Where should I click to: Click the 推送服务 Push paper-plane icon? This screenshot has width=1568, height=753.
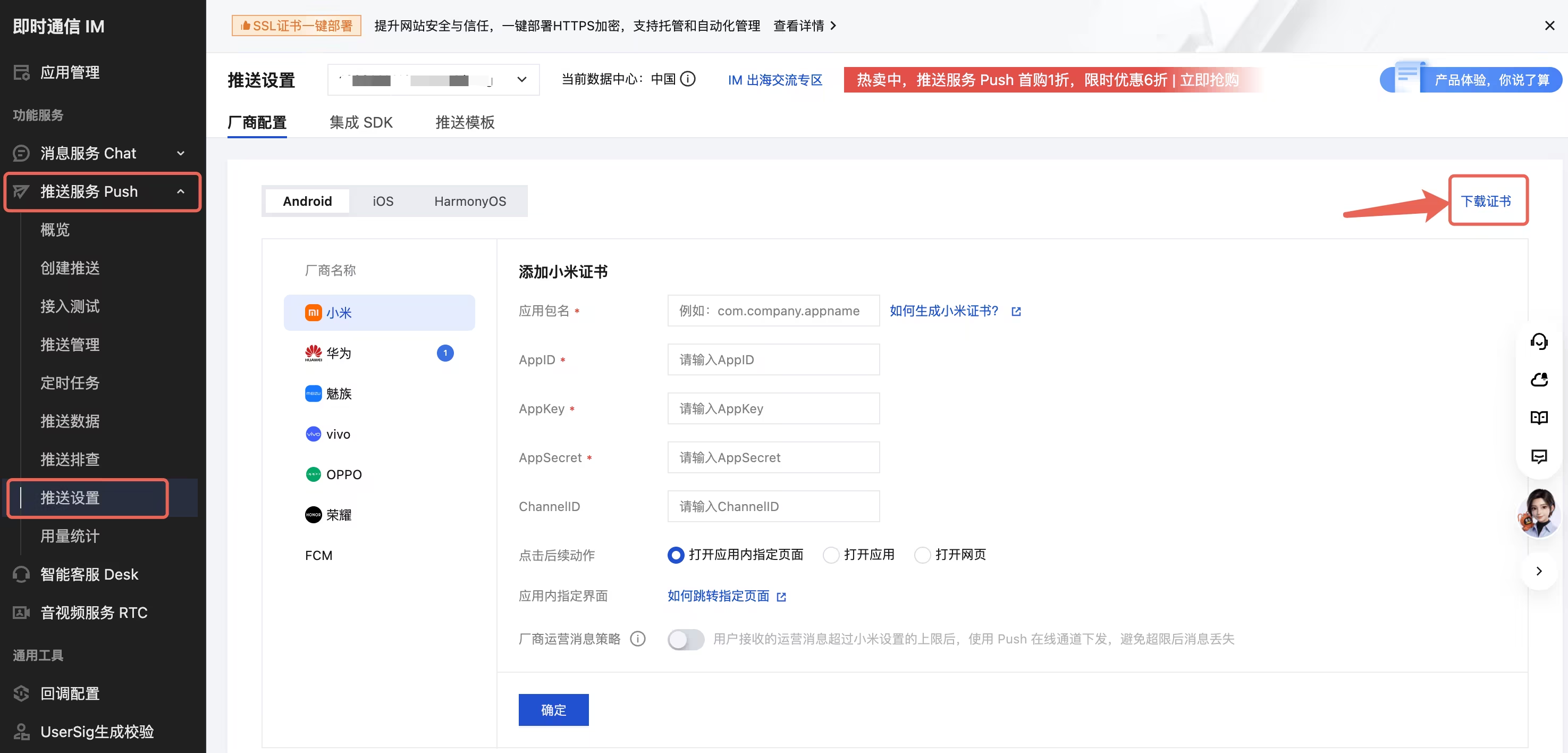[21, 191]
